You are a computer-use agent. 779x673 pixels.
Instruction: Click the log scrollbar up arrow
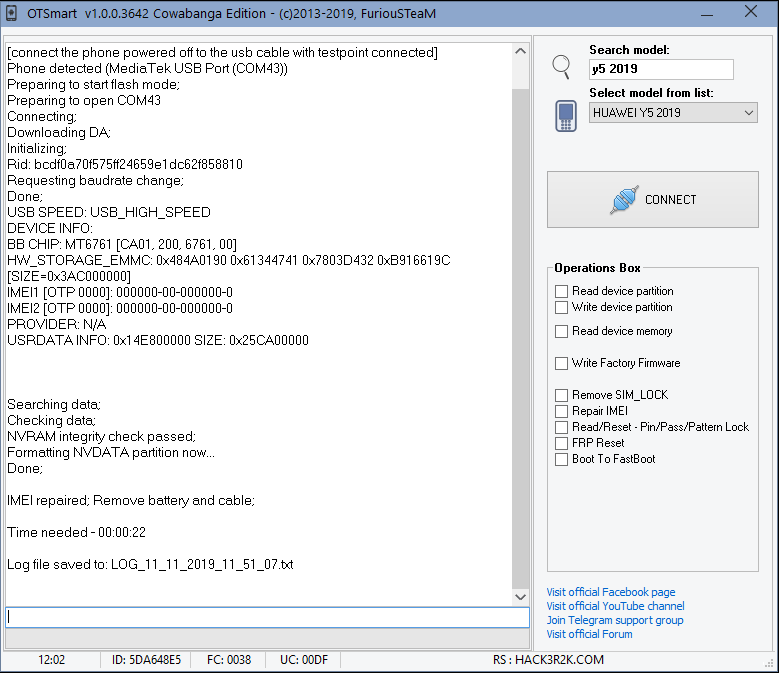[520, 51]
